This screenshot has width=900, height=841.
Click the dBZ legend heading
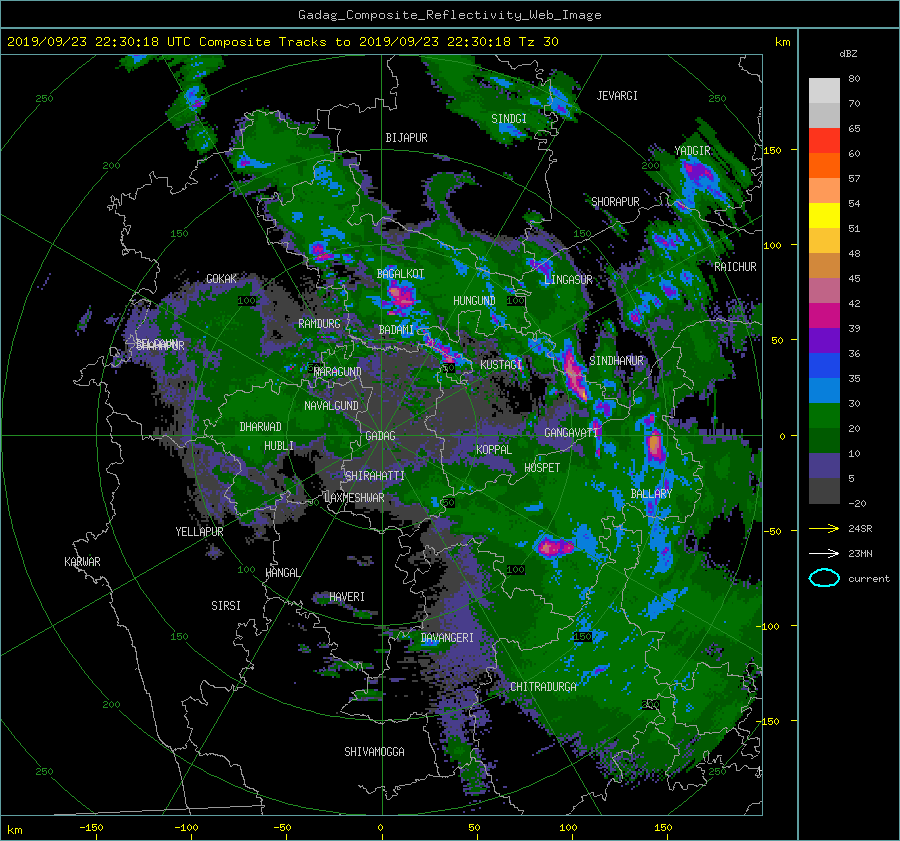[848, 54]
